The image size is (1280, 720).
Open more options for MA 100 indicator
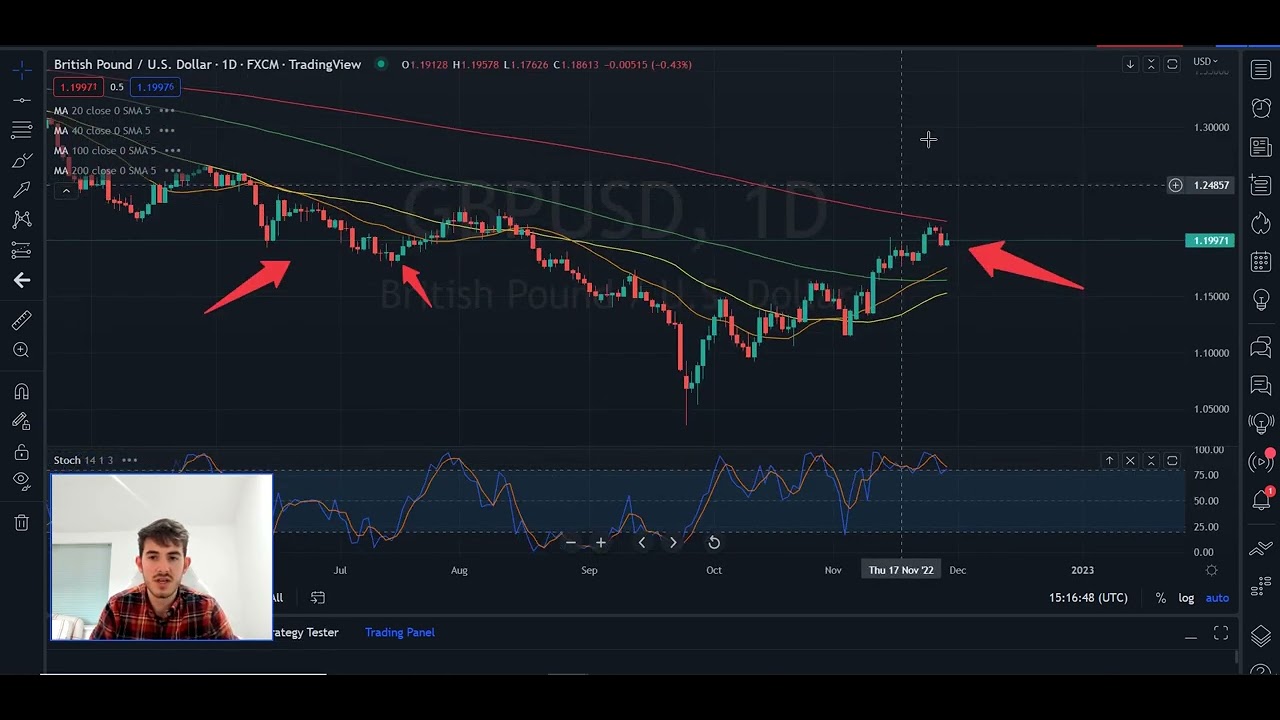[172, 150]
